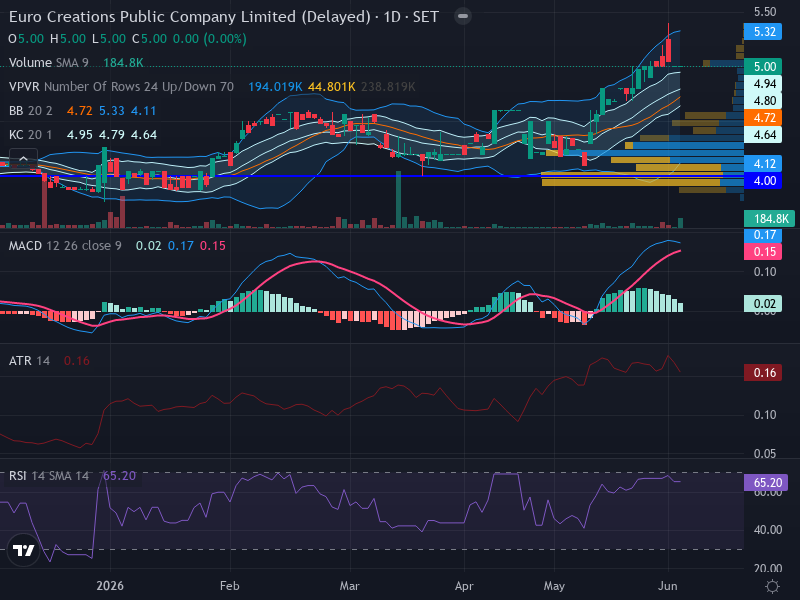
Task: Select the Volume SMA 9 indicator legend
Action: click(48, 63)
